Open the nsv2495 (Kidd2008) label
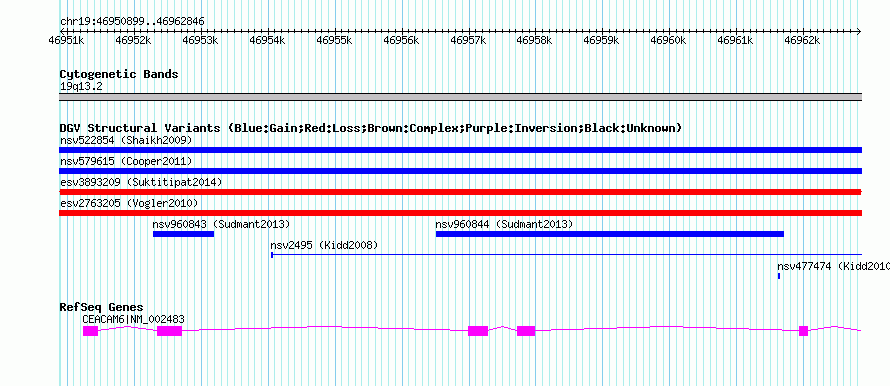 324,245
